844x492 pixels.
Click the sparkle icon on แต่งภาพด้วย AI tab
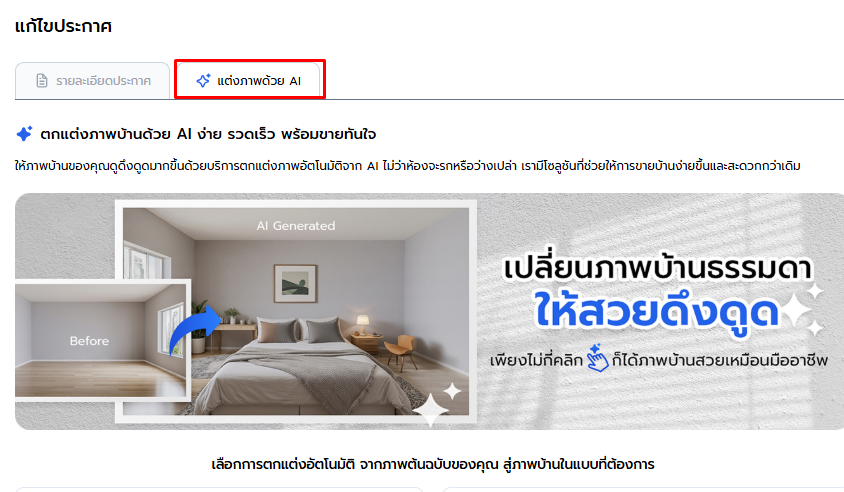pyautogui.click(x=203, y=81)
